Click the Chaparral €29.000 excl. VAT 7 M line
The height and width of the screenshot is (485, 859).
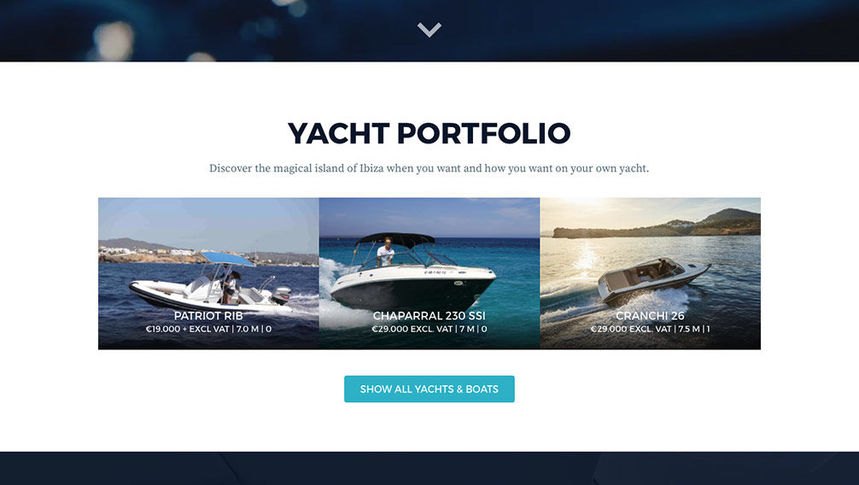coord(429,329)
